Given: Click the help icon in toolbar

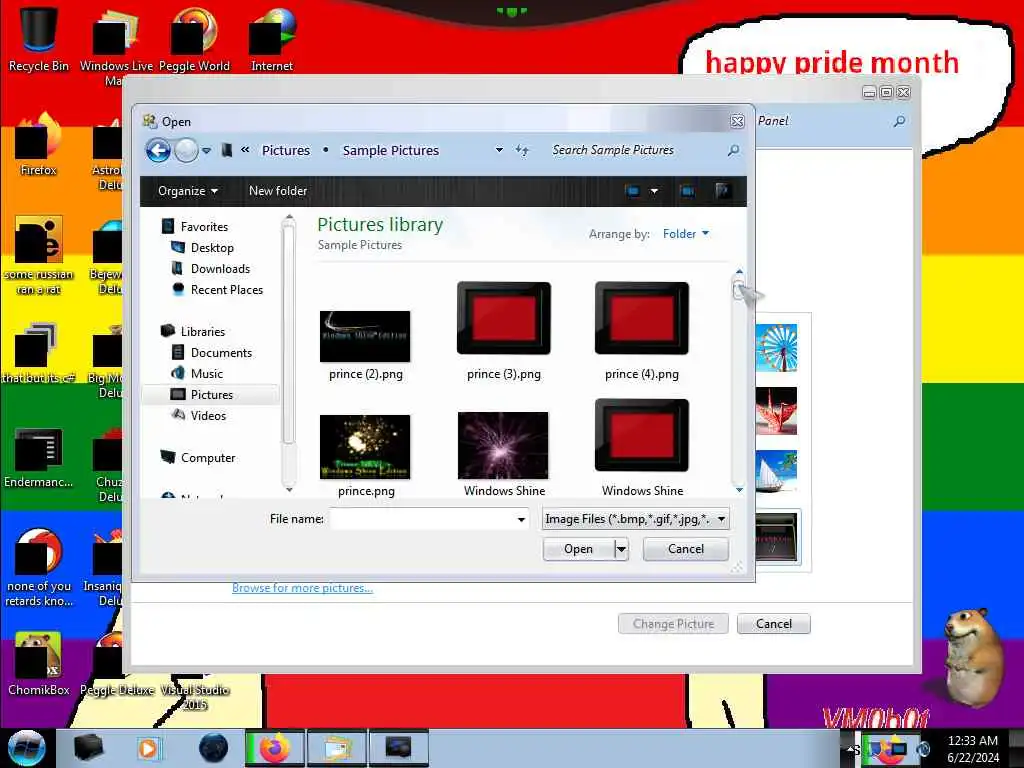Looking at the screenshot, I should [722, 191].
